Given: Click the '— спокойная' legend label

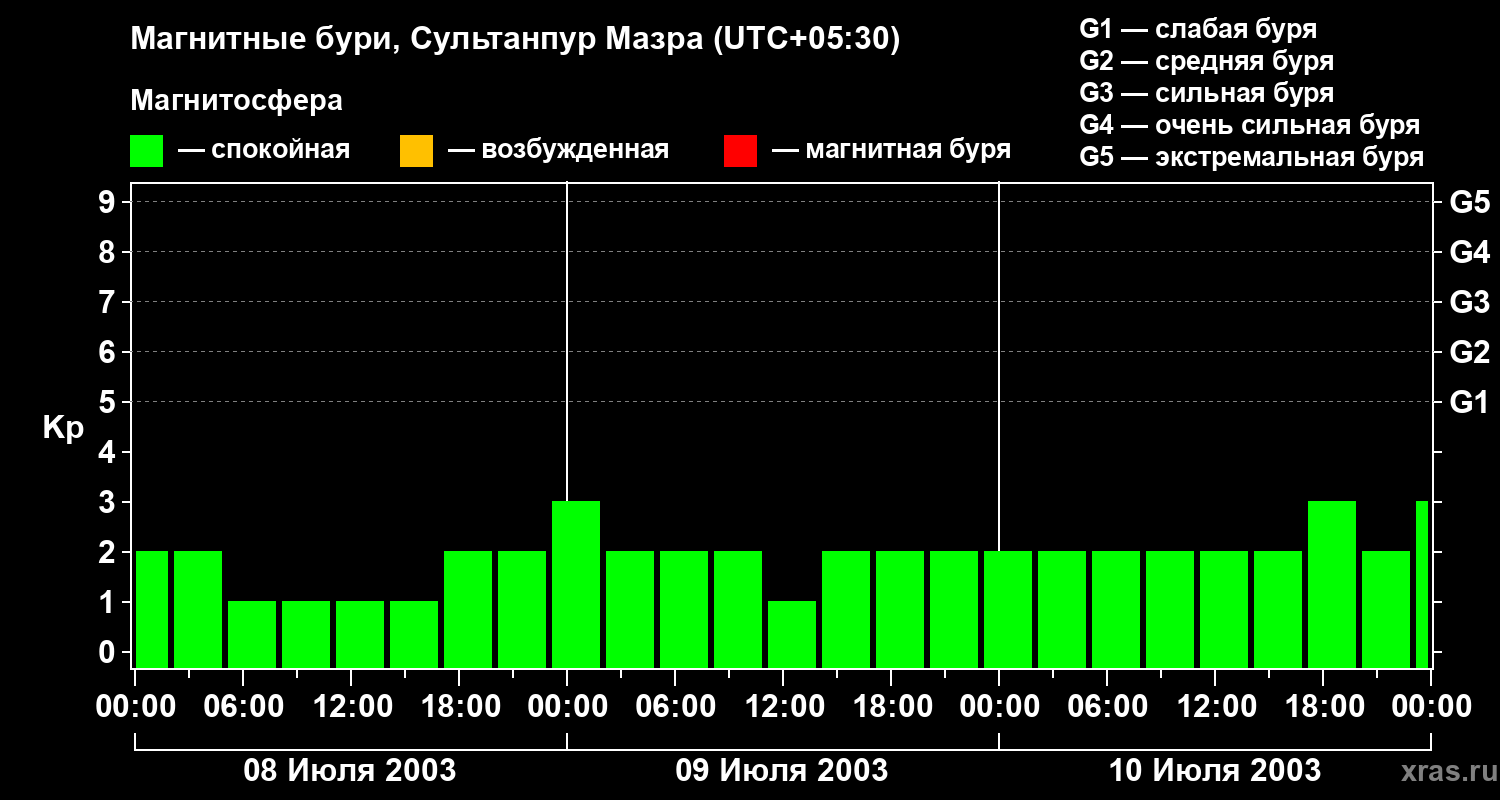Looking at the screenshot, I should click(x=264, y=151).
